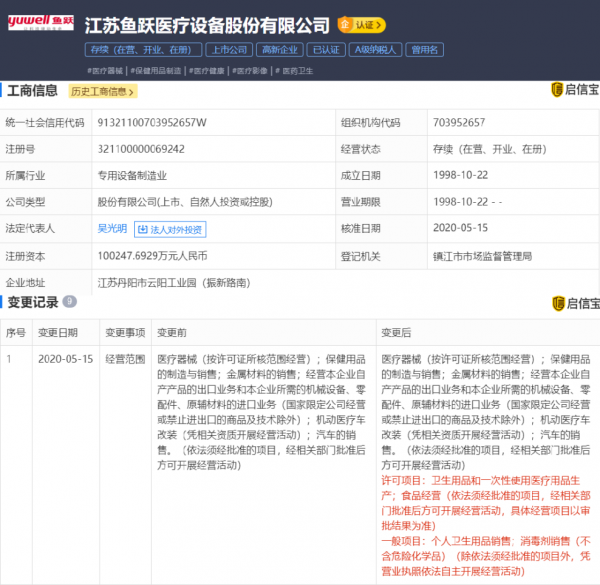
Task: Click the 法人对外投资 button
Action: click(170, 229)
